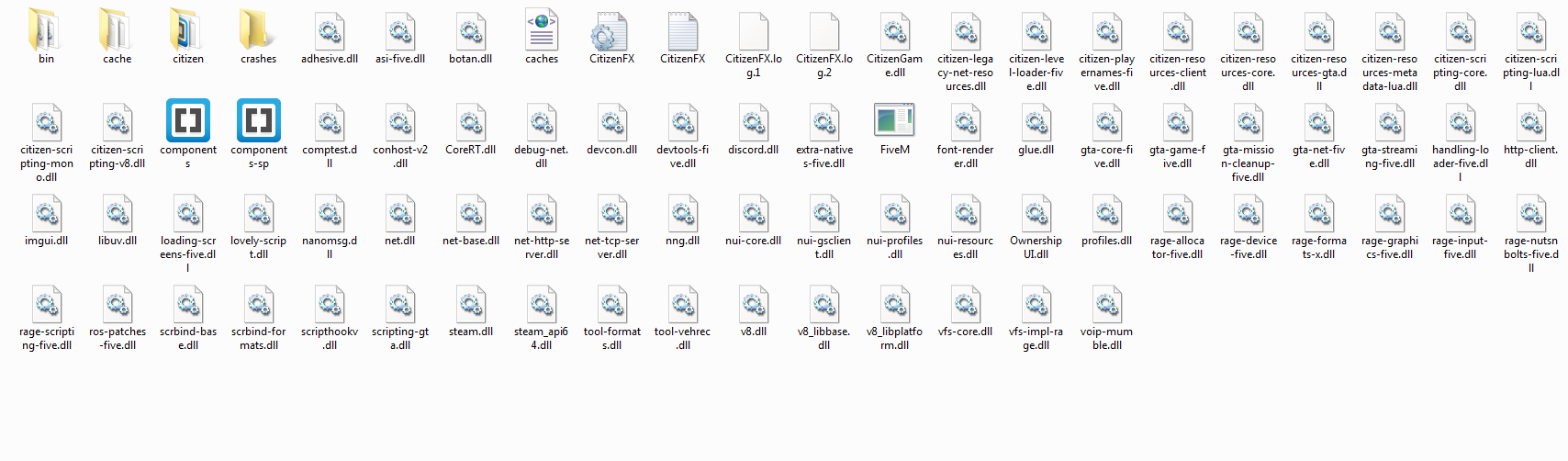Select the components-sp bracket icon file
This screenshot has height=461, width=1568.
[258, 120]
